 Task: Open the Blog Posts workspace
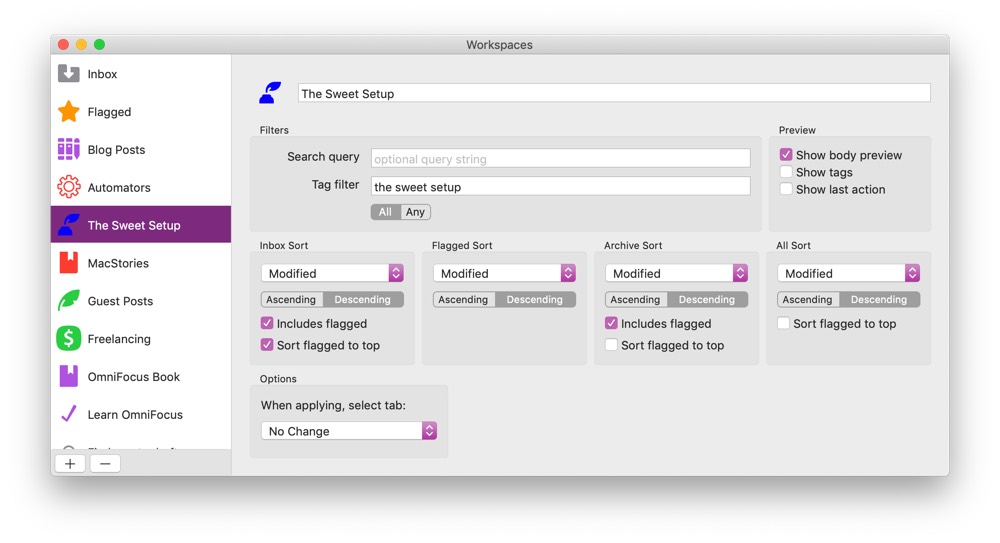(141, 149)
